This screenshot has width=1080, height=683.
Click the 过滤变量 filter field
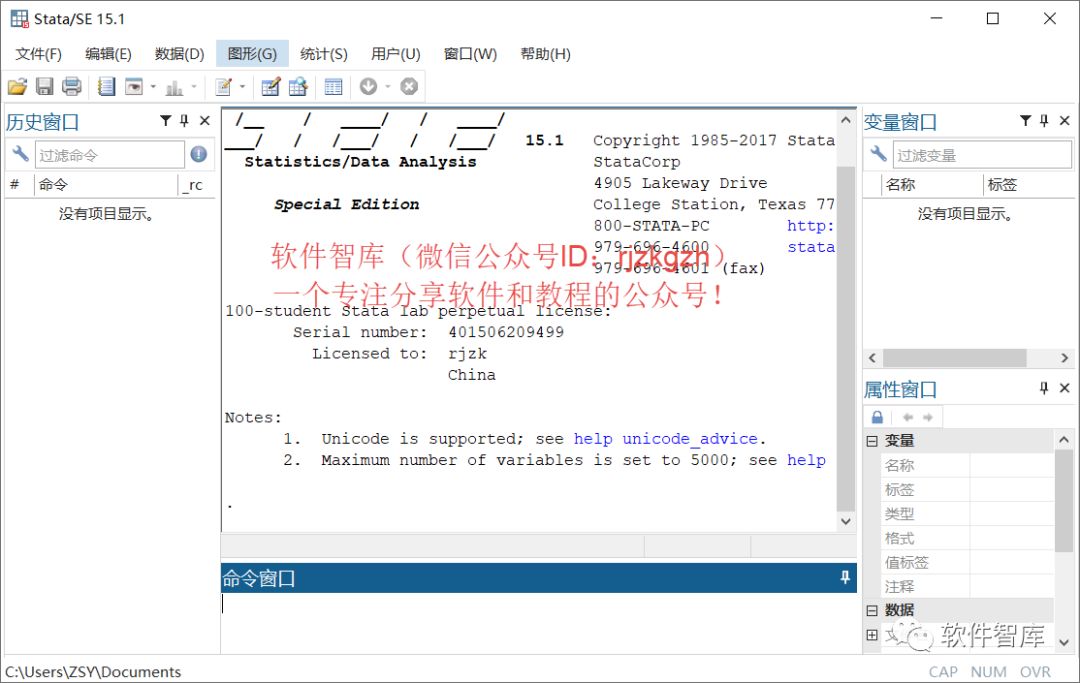[982, 155]
